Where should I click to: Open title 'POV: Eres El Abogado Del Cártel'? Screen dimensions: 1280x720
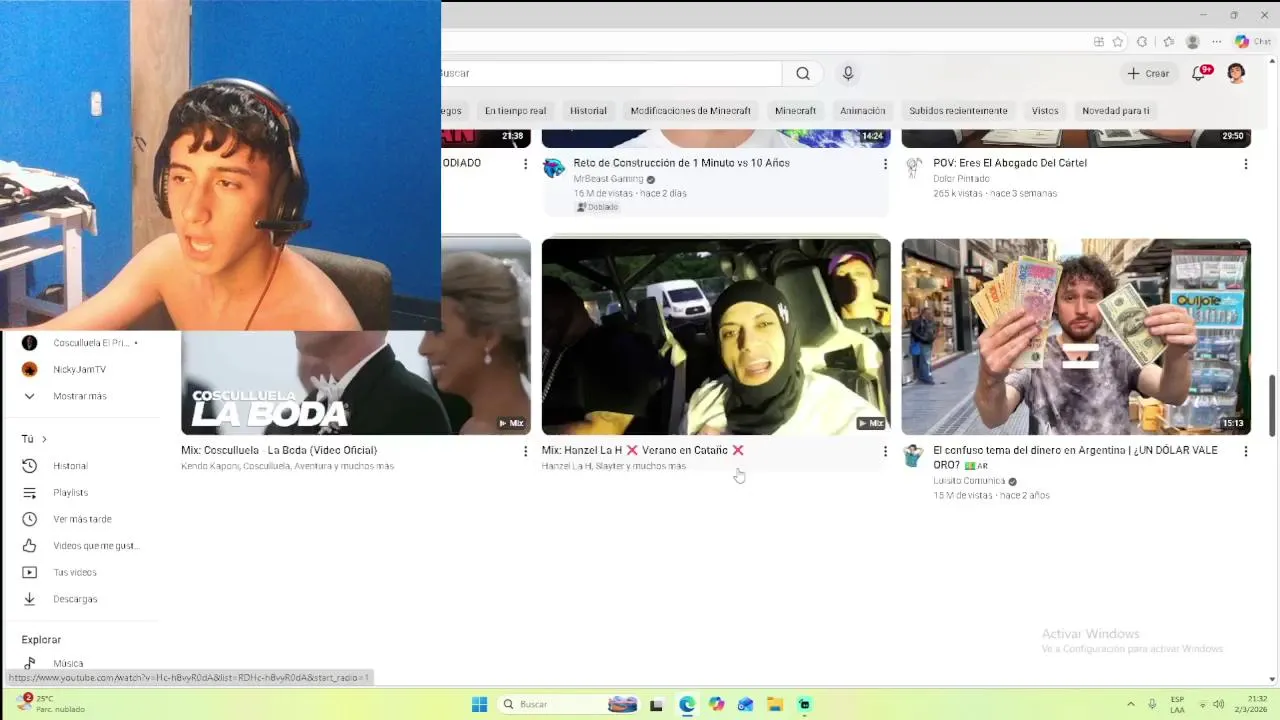pyautogui.click(x=1010, y=163)
